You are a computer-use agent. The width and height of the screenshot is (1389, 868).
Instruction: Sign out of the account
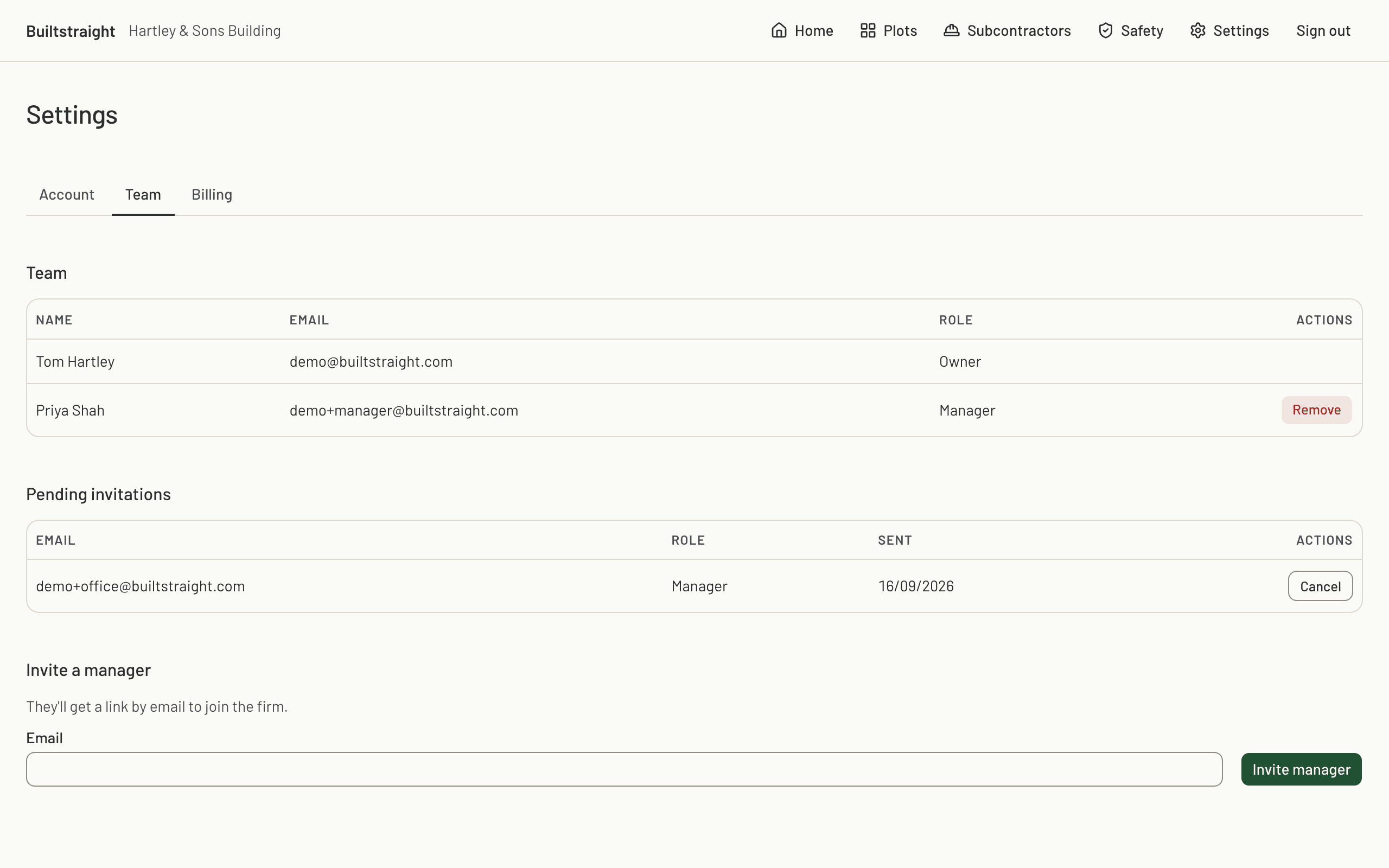(1323, 30)
